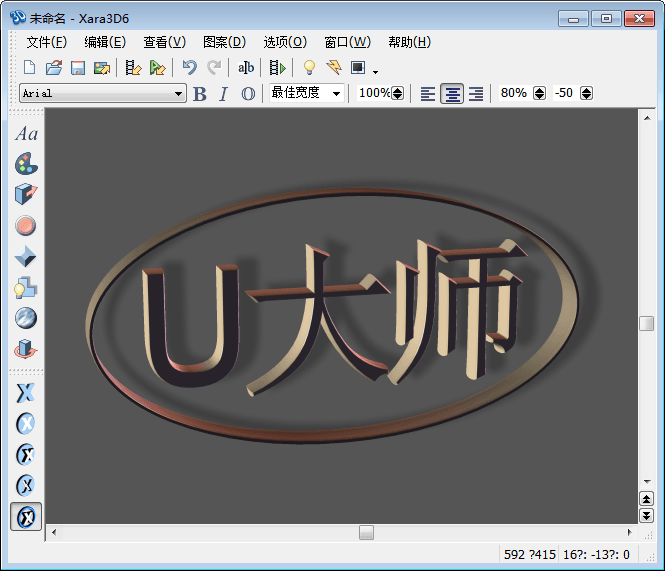Align text center
Image resolution: width=665 pixels, height=571 pixels.
[452, 94]
